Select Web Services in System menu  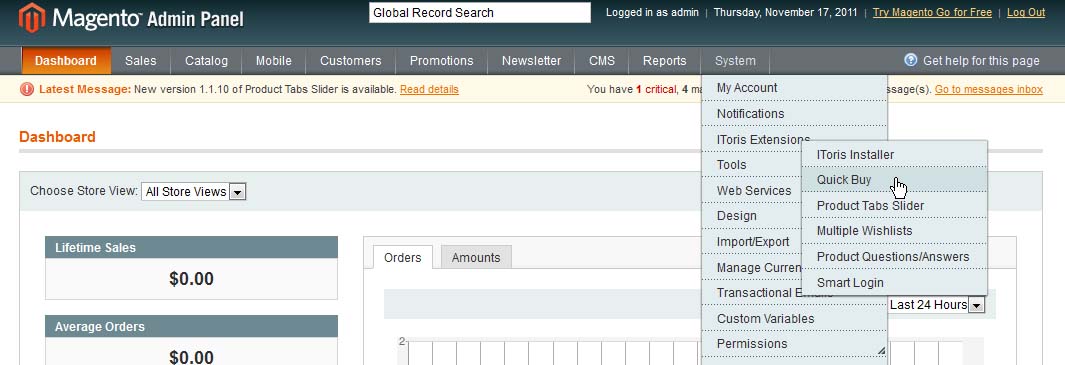[752, 190]
